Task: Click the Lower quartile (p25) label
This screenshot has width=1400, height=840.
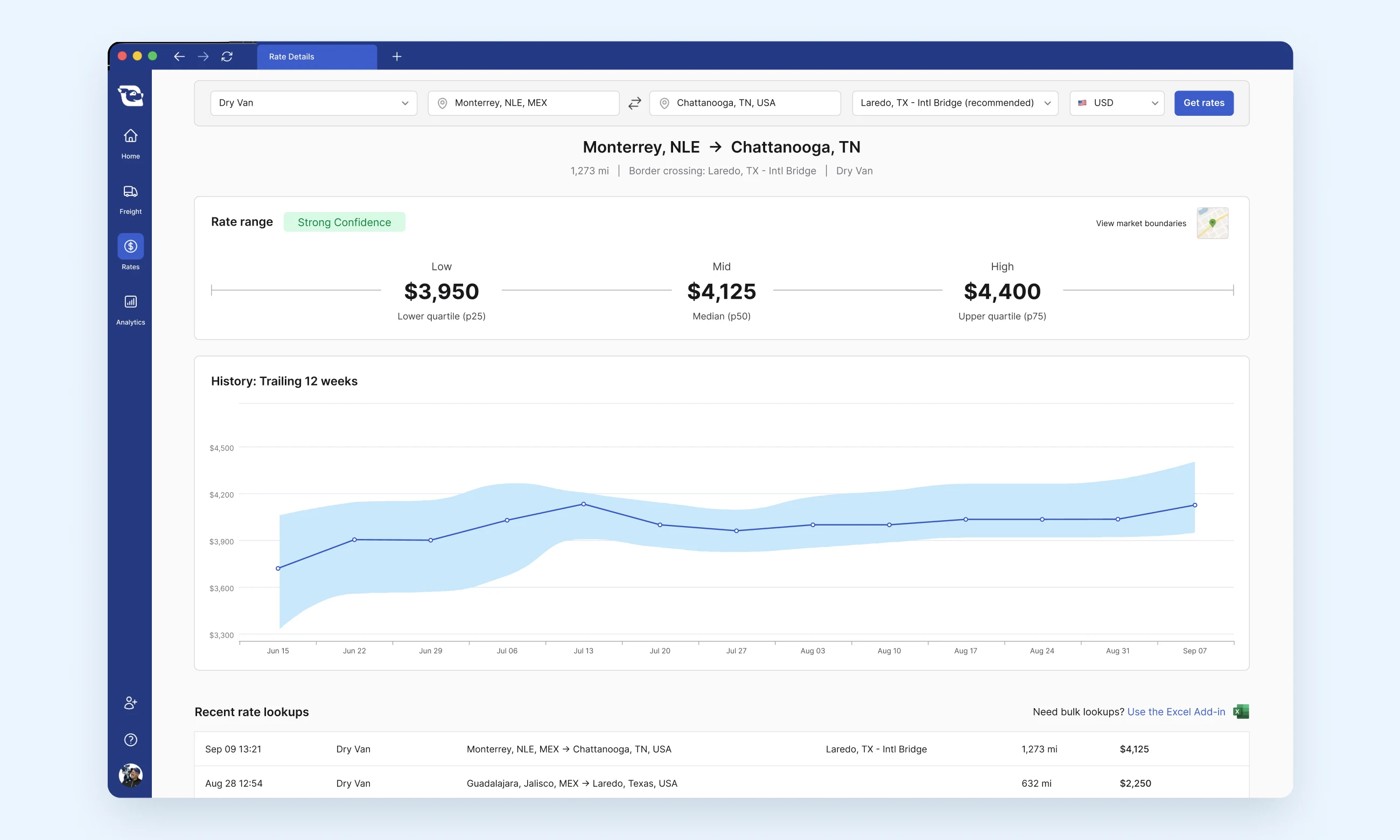Action: tap(442, 317)
